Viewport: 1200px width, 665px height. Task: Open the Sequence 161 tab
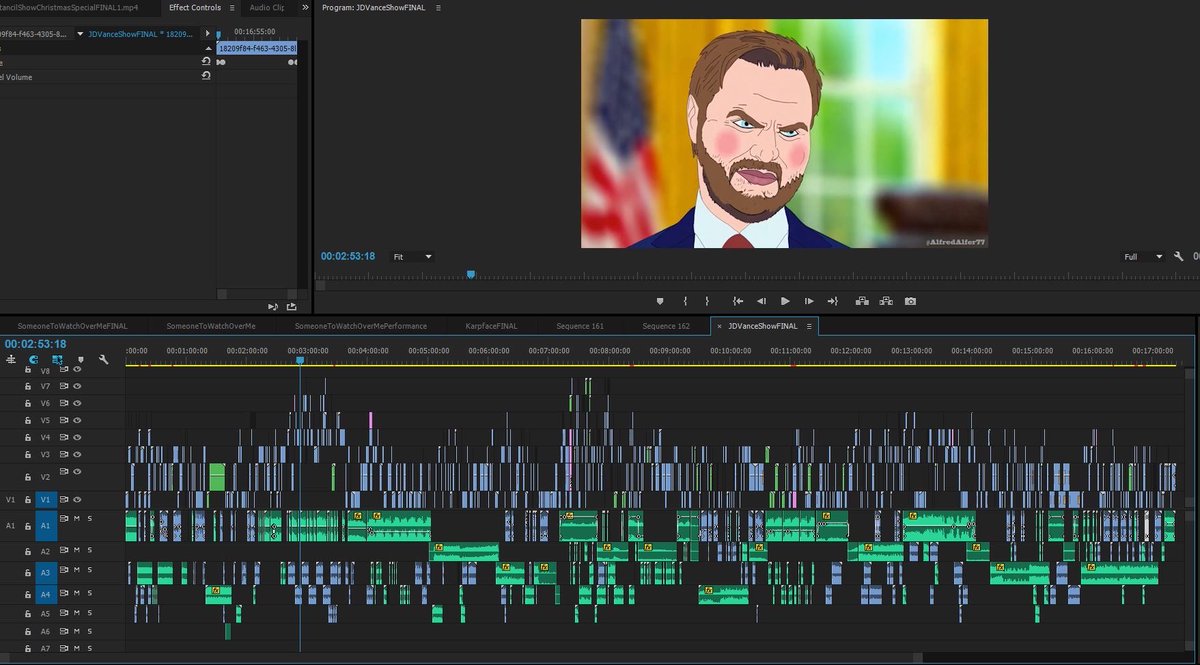[x=580, y=326]
